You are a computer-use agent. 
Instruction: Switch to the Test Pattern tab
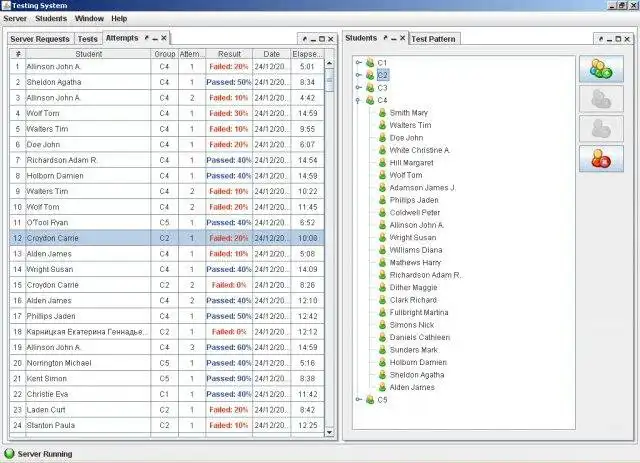[433, 39]
